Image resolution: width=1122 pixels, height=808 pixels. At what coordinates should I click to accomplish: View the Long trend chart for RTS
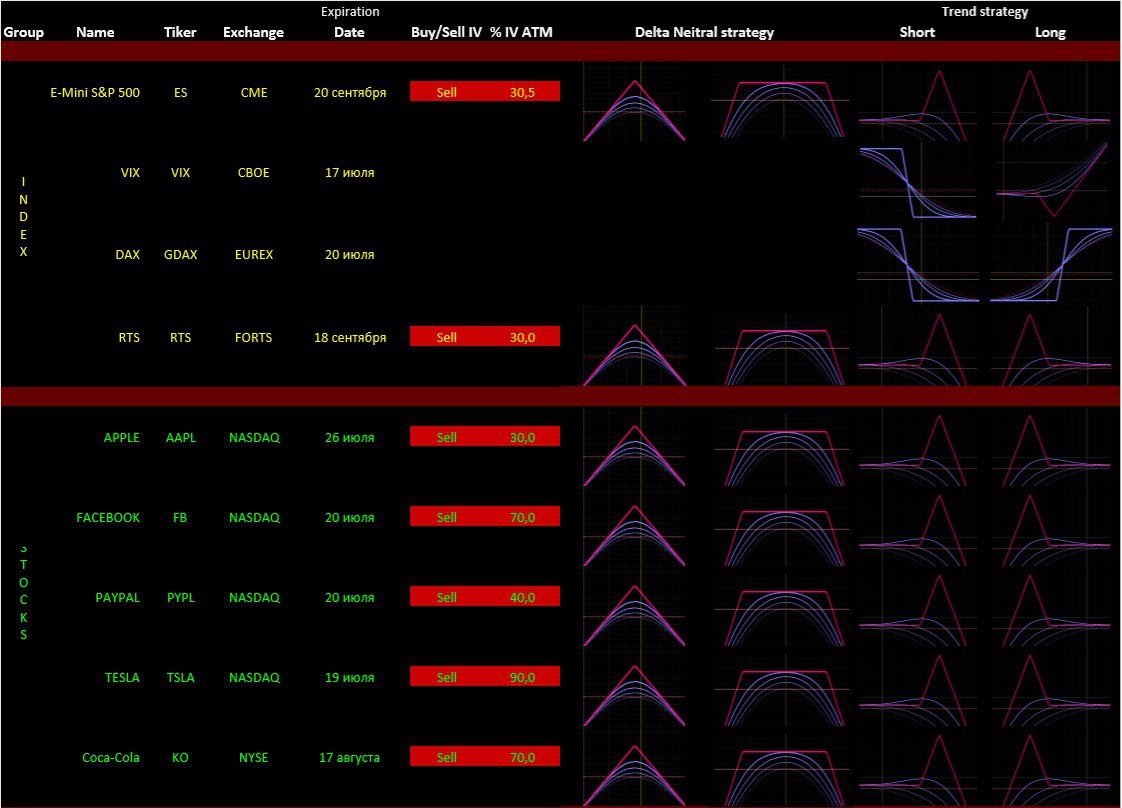click(x=1051, y=346)
